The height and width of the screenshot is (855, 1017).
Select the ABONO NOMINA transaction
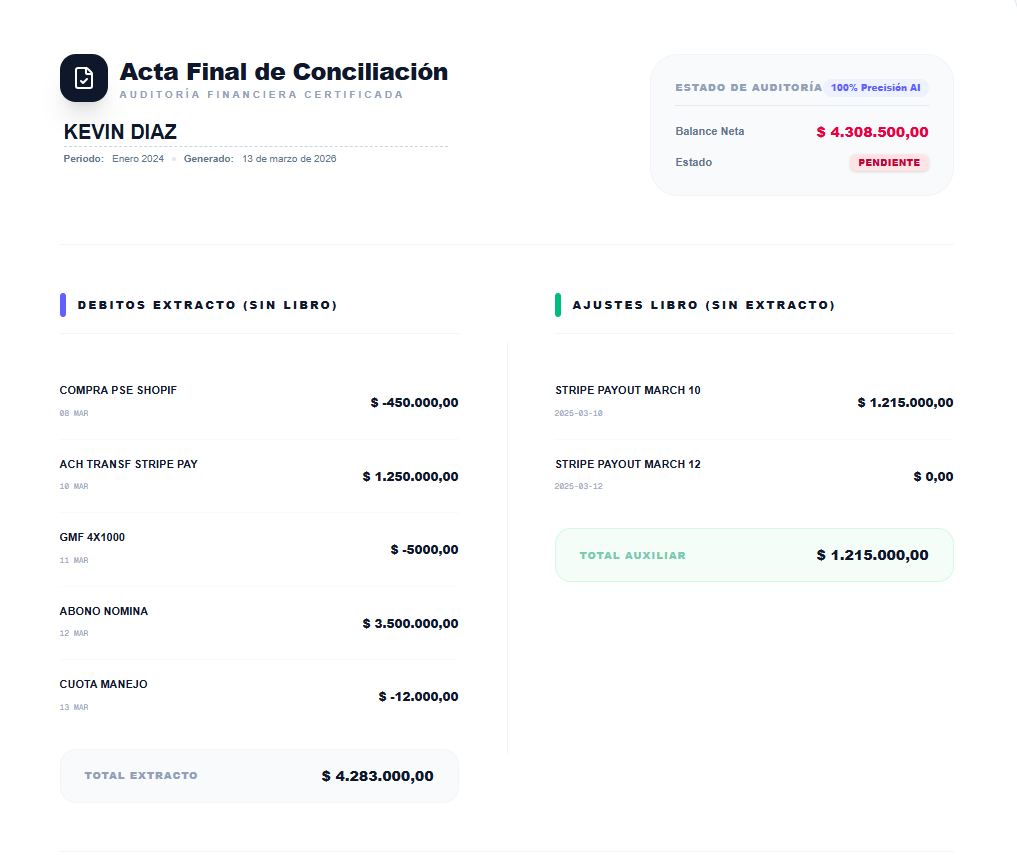(259, 622)
